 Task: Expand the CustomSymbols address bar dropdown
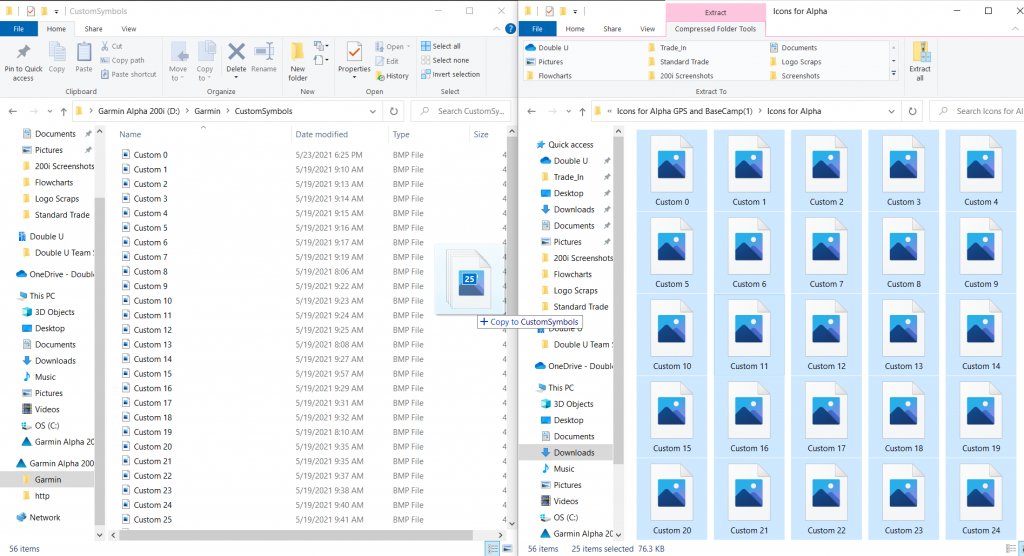pyautogui.click(x=374, y=111)
